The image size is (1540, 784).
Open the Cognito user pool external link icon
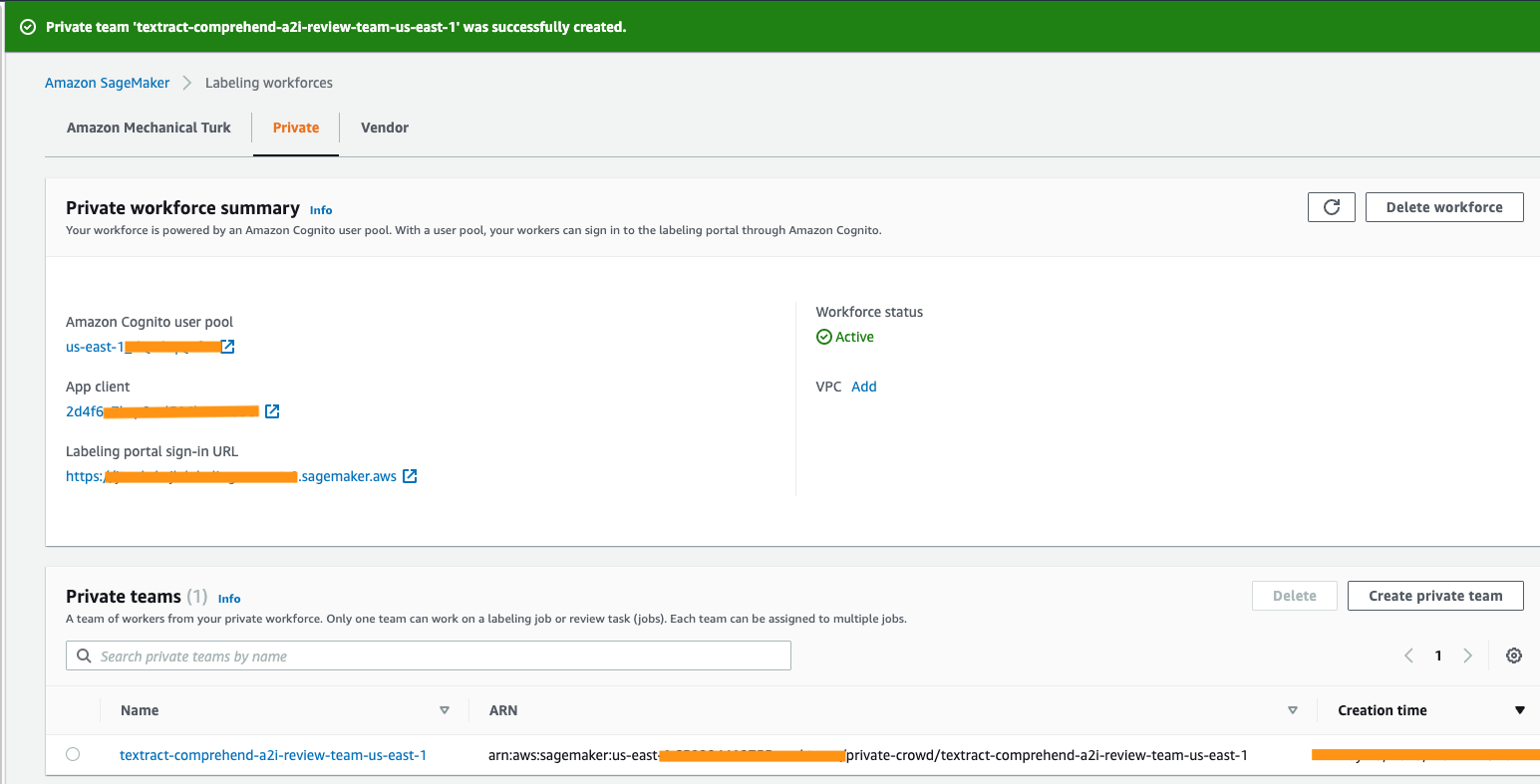click(227, 347)
